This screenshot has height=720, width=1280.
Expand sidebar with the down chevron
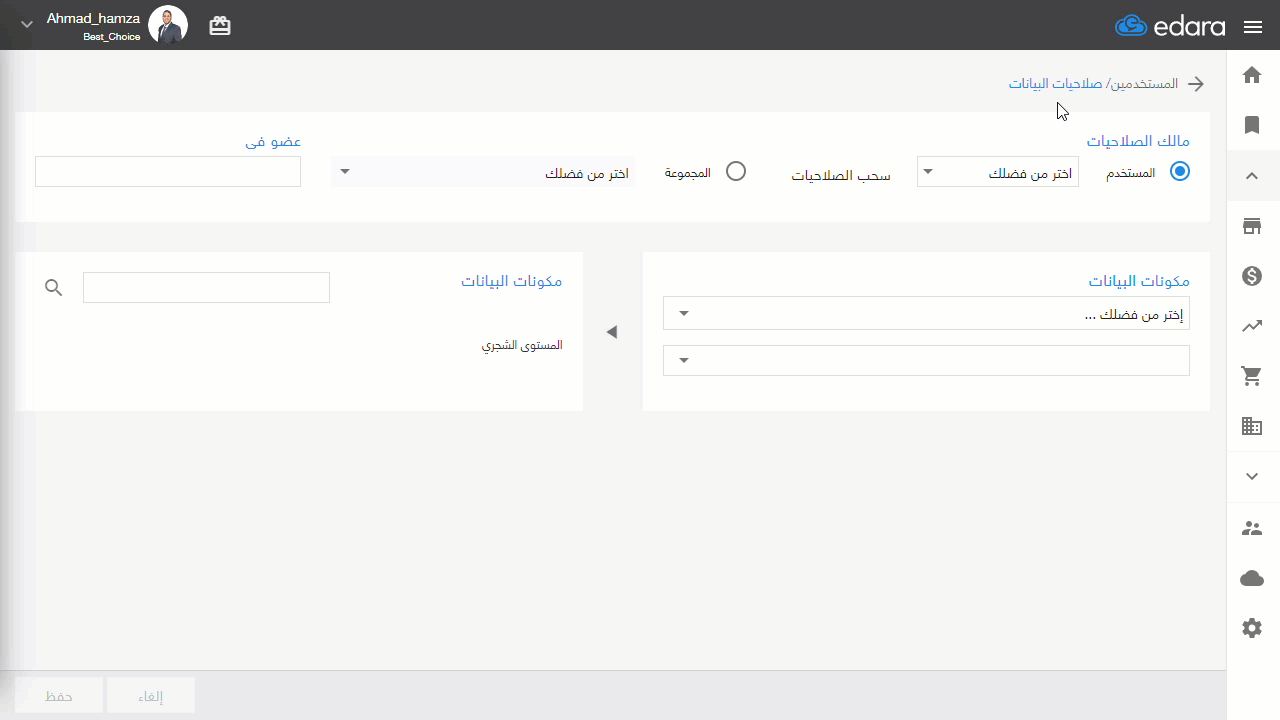[1252, 477]
